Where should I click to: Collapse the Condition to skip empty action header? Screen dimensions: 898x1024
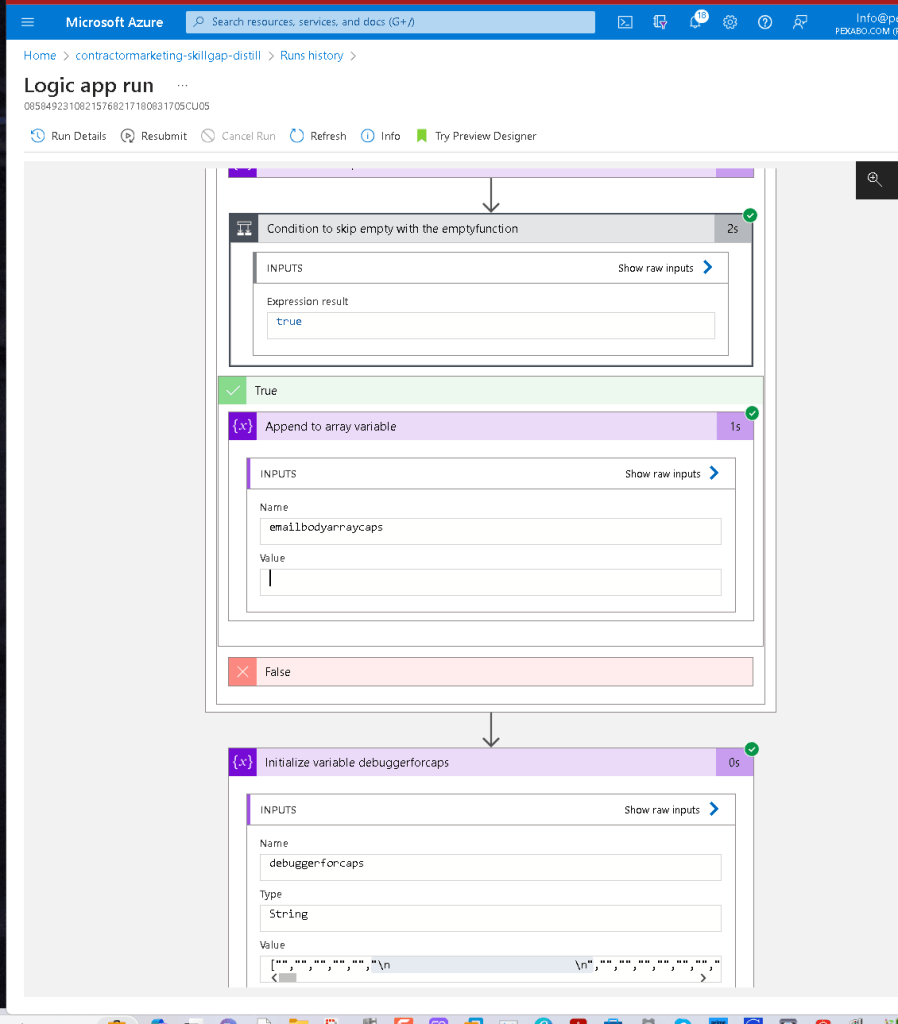click(490, 229)
